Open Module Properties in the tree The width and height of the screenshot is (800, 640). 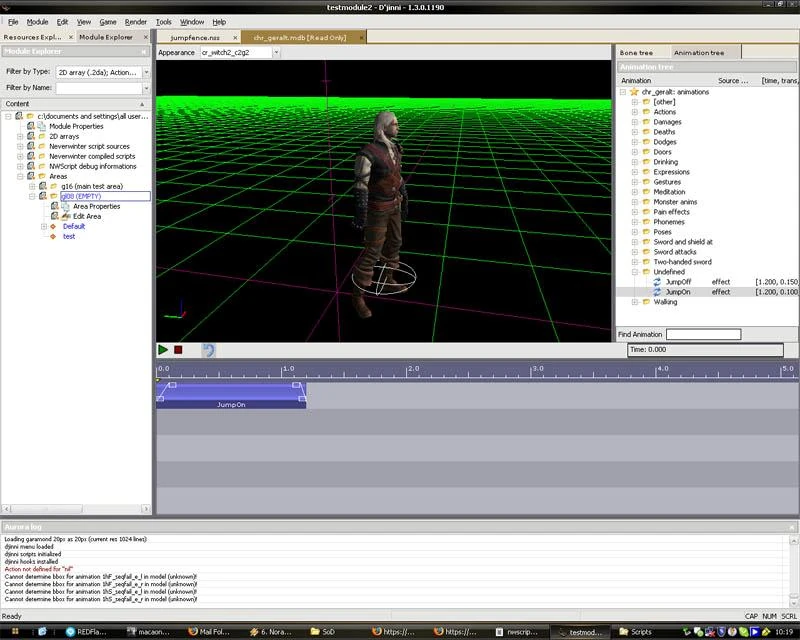pos(76,126)
